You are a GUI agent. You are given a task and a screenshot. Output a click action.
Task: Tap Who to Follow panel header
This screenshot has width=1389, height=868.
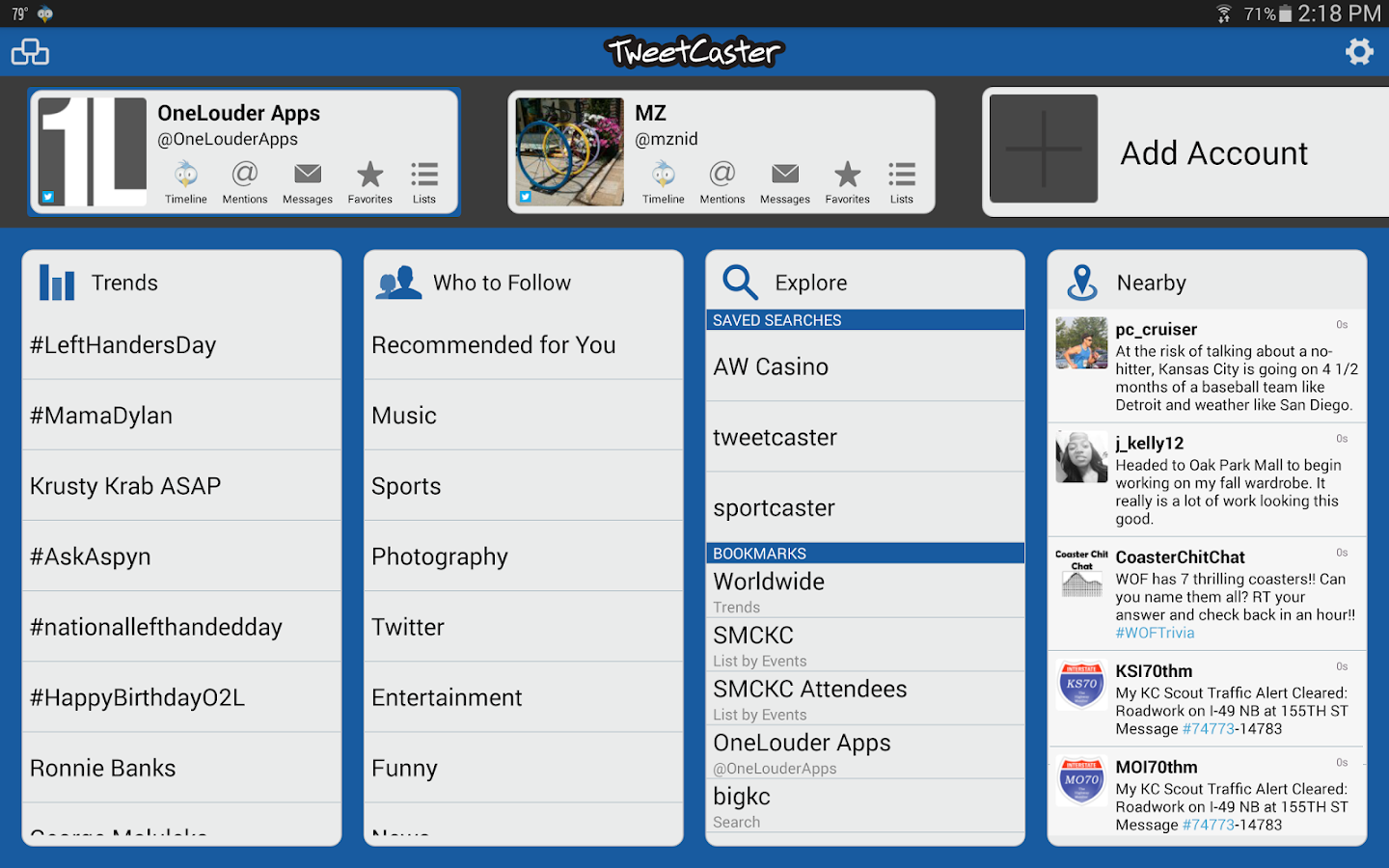[524, 282]
